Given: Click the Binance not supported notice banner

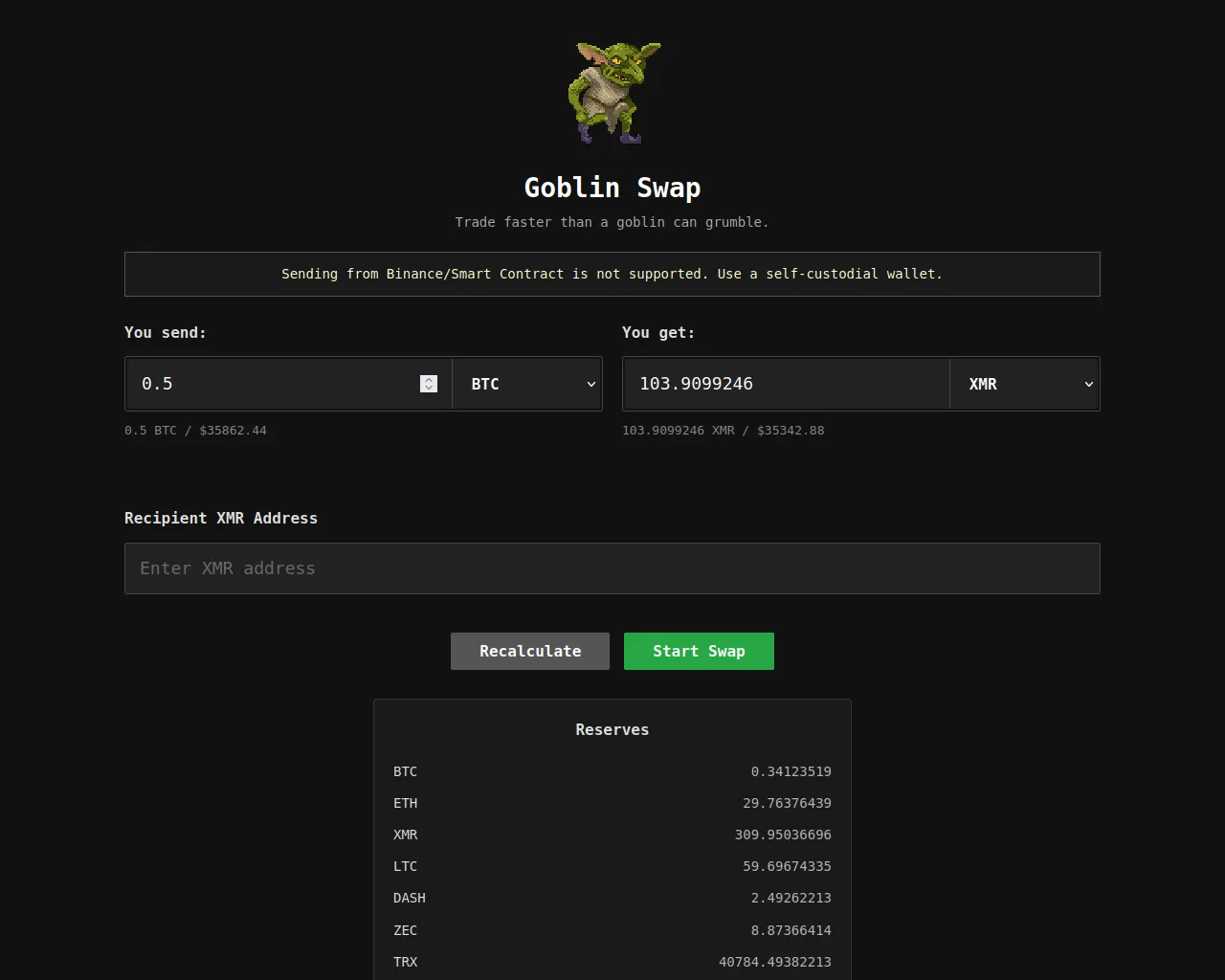Looking at the screenshot, I should (612, 274).
